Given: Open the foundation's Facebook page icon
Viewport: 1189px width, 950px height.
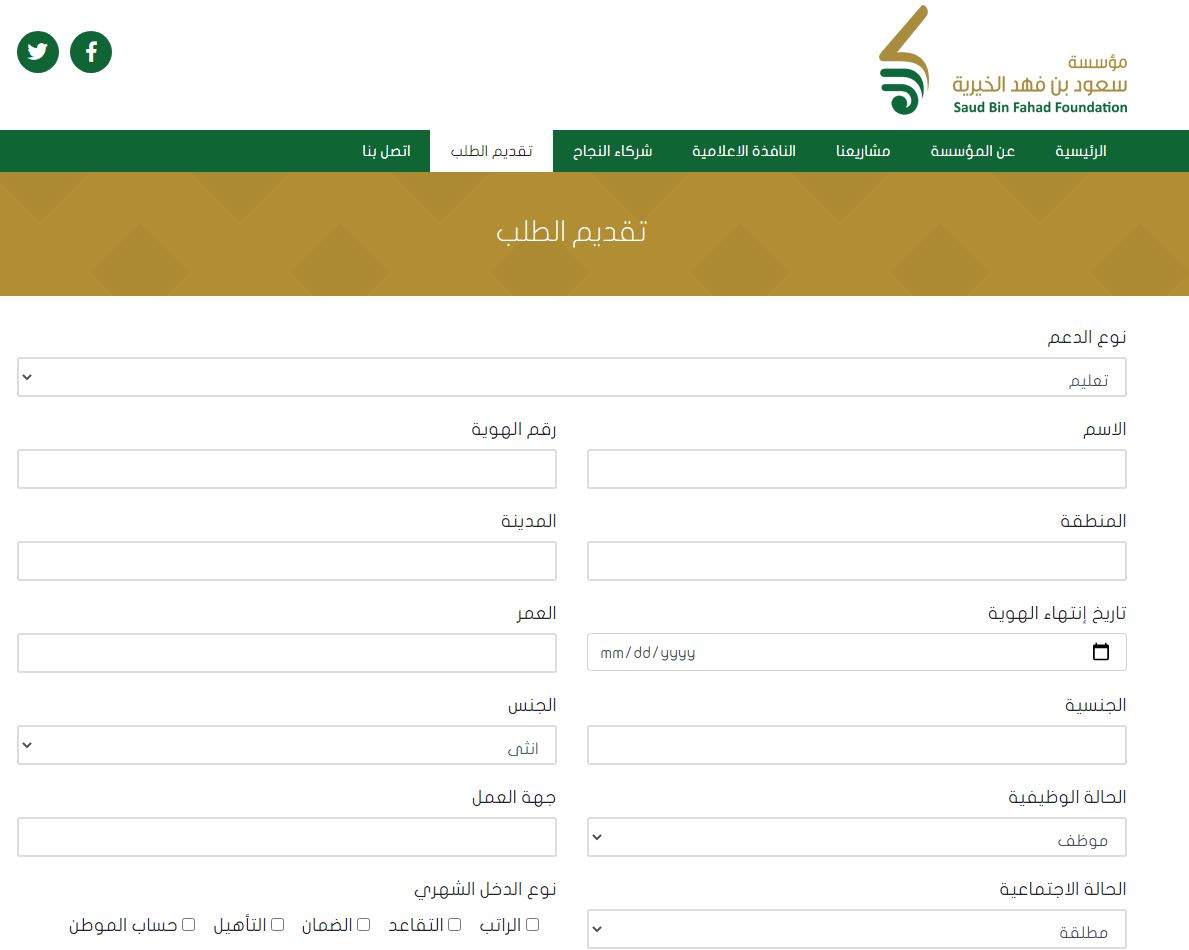Looking at the screenshot, I should (x=91, y=52).
